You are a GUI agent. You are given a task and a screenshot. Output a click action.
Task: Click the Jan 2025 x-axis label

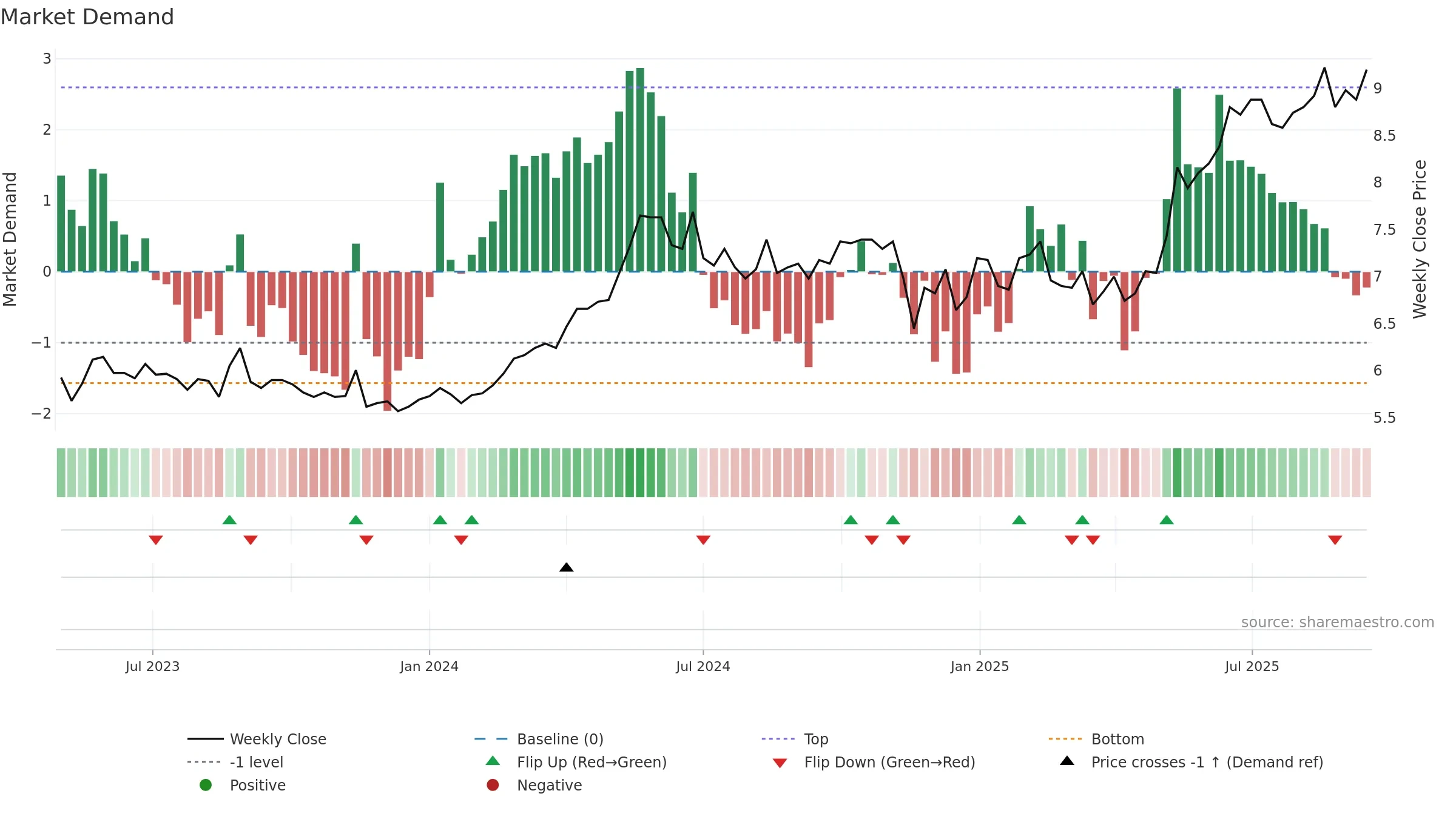coord(980,667)
